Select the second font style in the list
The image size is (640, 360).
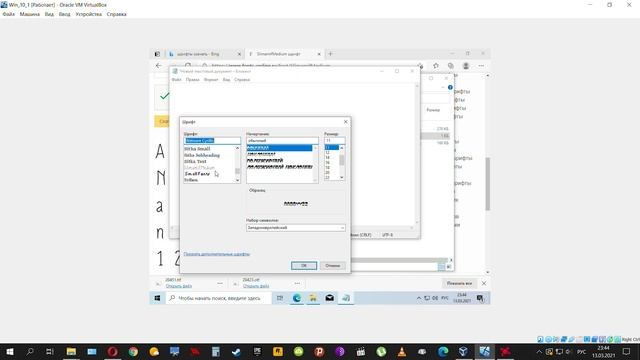click(x=261, y=154)
